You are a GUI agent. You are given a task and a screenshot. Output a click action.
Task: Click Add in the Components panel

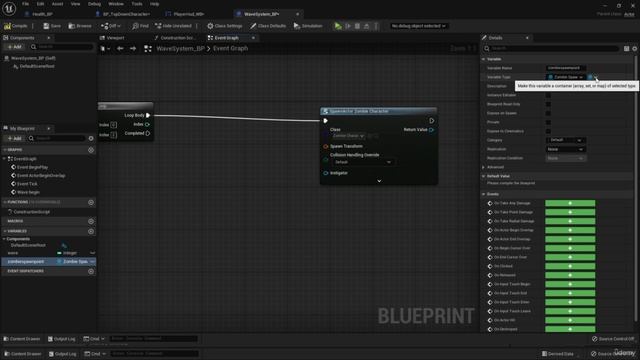[14, 47]
